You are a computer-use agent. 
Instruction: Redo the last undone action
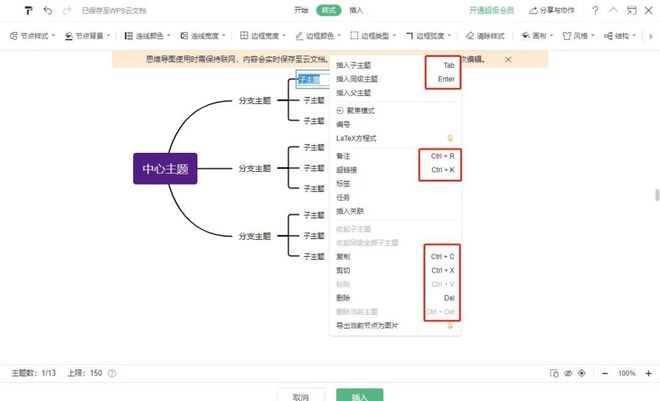[x=67, y=10]
